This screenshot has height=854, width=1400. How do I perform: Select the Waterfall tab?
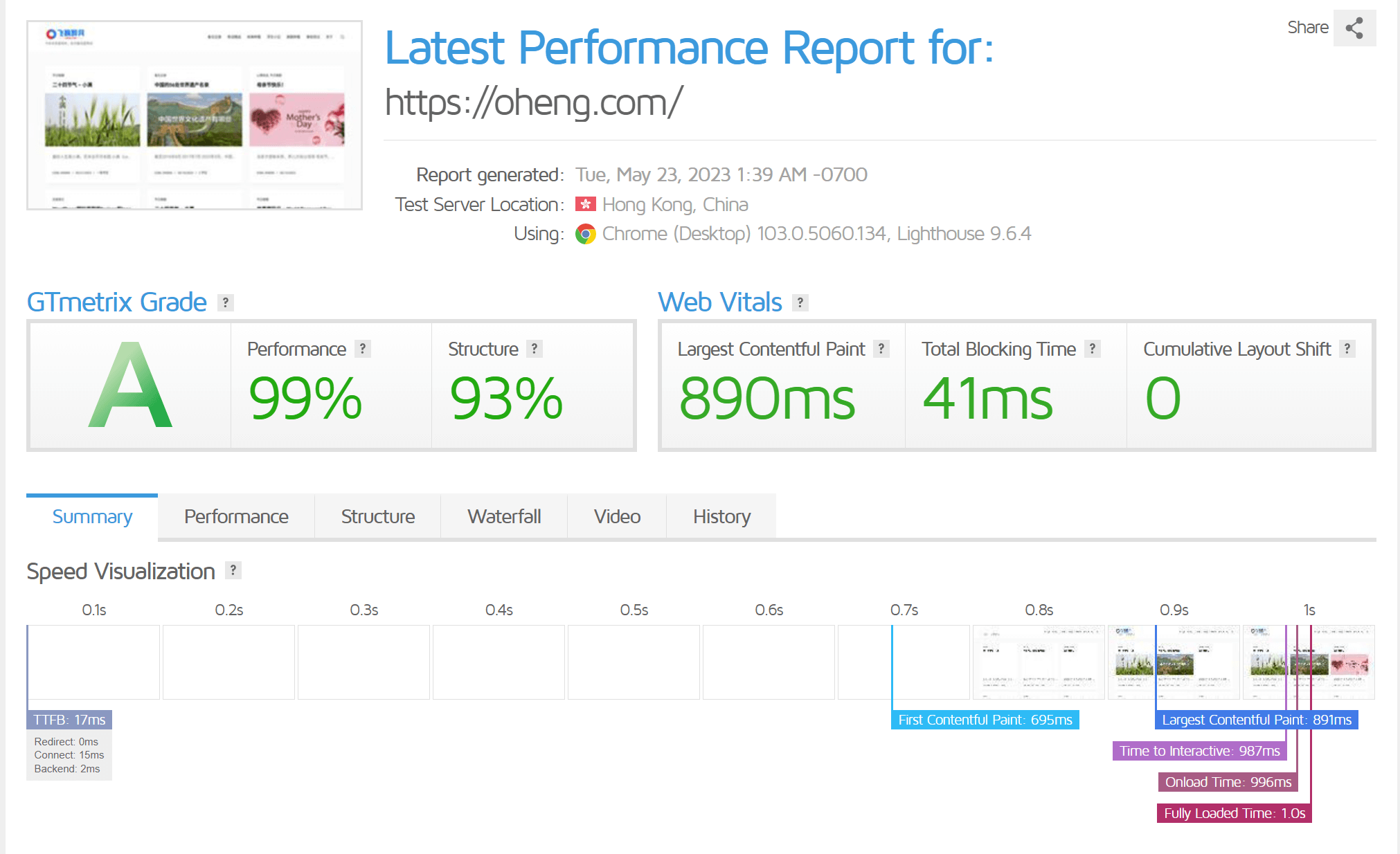[504, 516]
